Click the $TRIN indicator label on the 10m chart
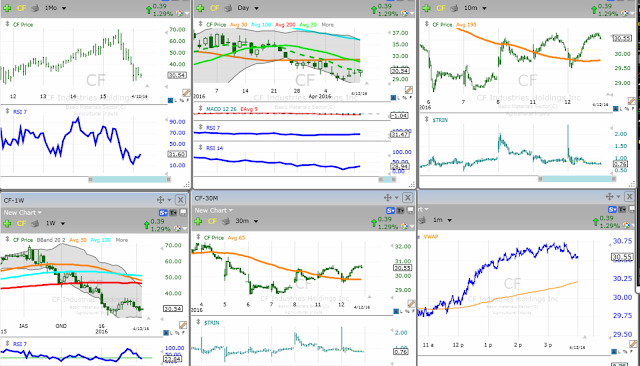Screen dimensions: 640x366 point(440,120)
